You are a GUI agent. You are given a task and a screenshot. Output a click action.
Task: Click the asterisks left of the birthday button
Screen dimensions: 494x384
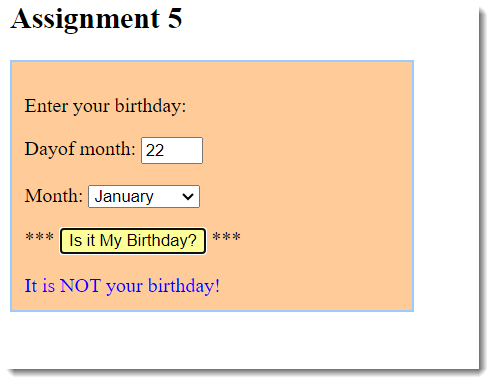tap(40, 238)
